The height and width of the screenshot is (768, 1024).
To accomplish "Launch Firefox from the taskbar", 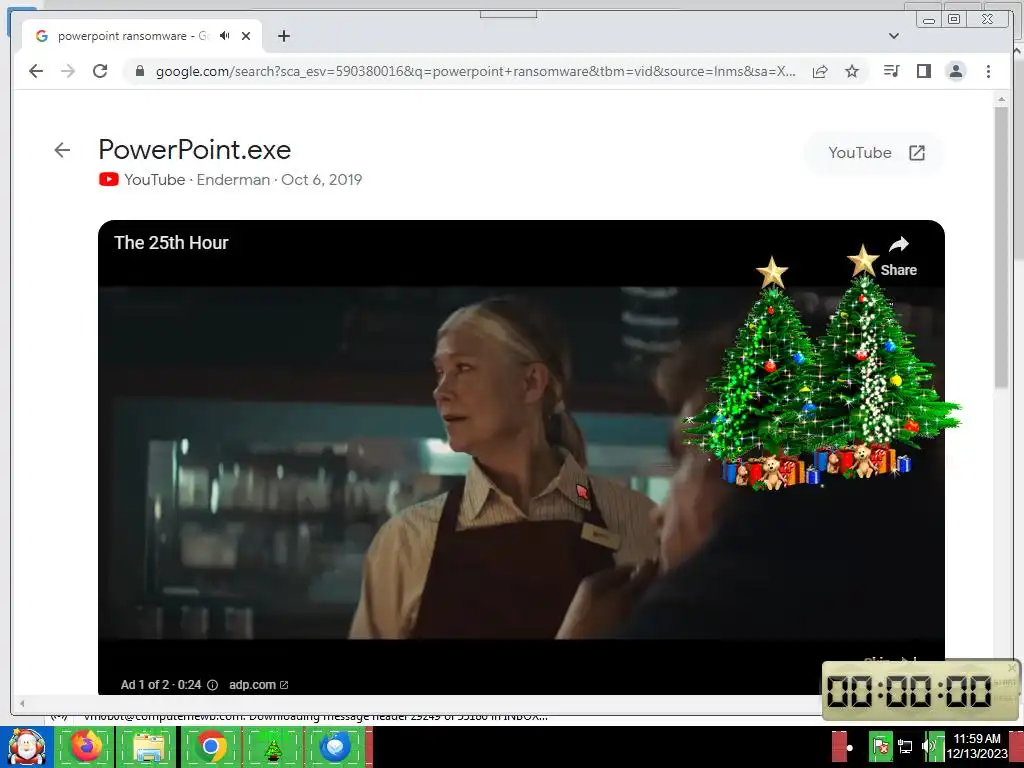I will [86, 747].
